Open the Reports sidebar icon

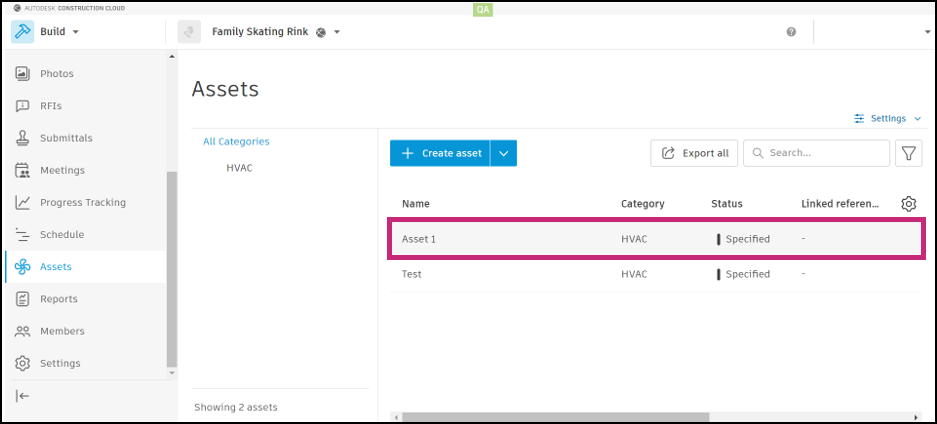coord(23,299)
